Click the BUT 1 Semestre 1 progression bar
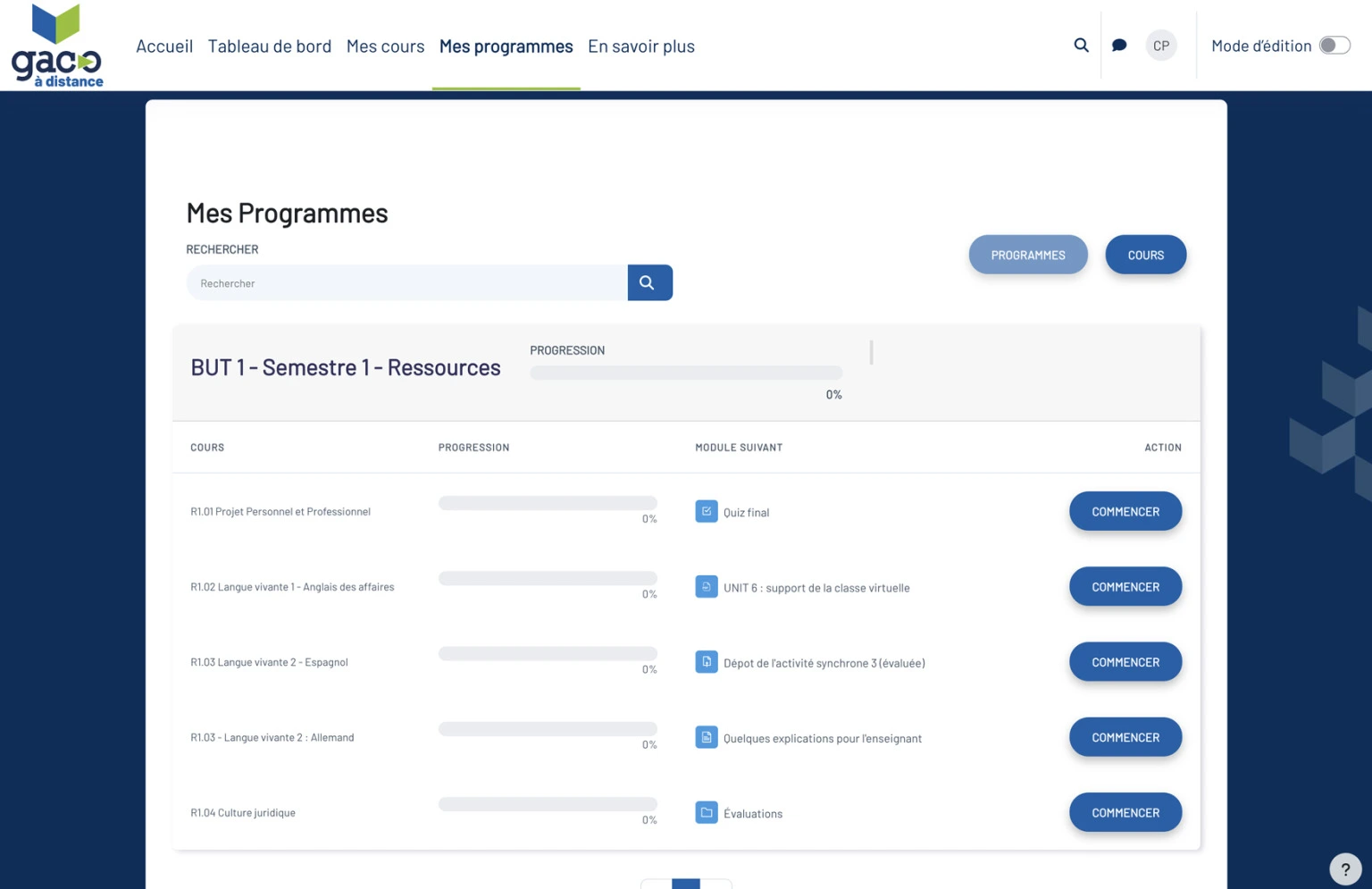1372x889 pixels. point(685,372)
